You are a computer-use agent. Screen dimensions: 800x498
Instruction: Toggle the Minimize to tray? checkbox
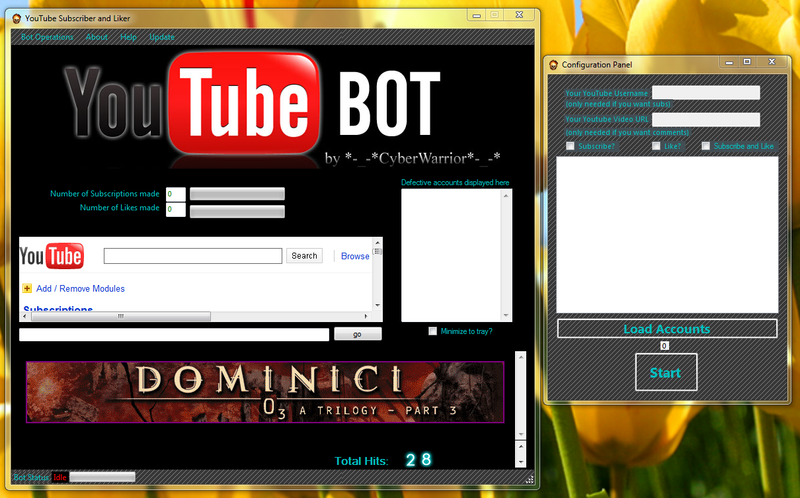click(433, 331)
